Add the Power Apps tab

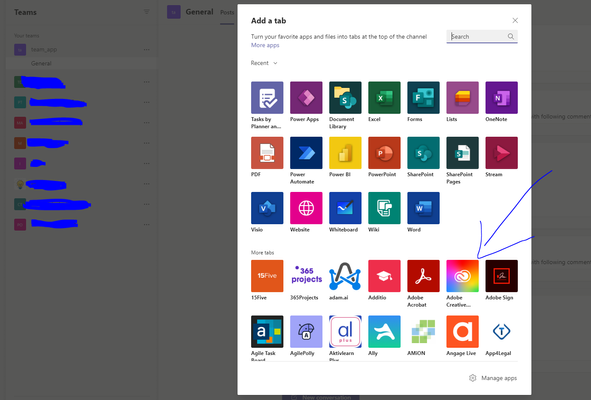pyautogui.click(x=306, y=98)
